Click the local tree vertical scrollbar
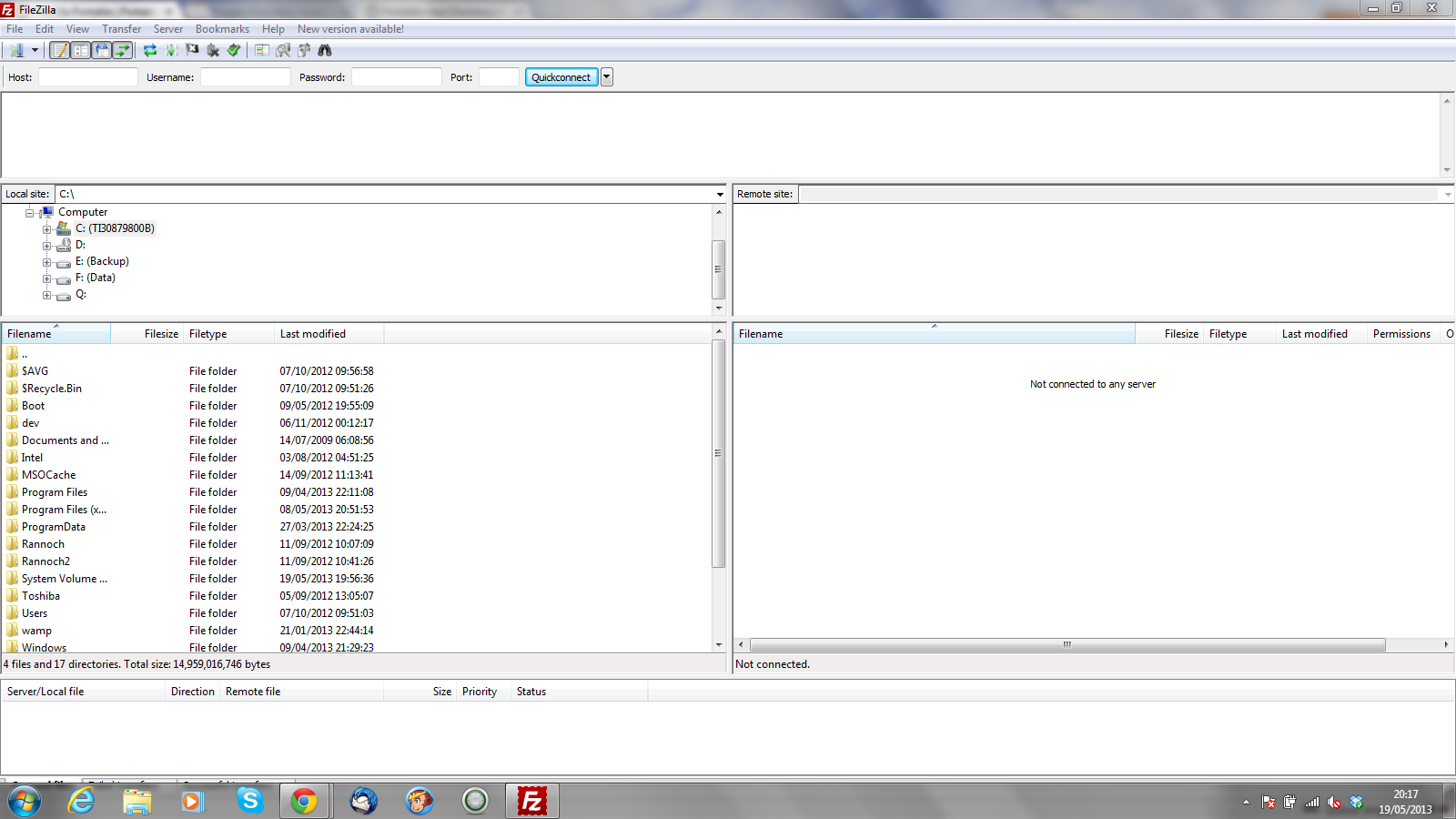The height and width of the screenshot is (819, 1456). tap(719, 269)
